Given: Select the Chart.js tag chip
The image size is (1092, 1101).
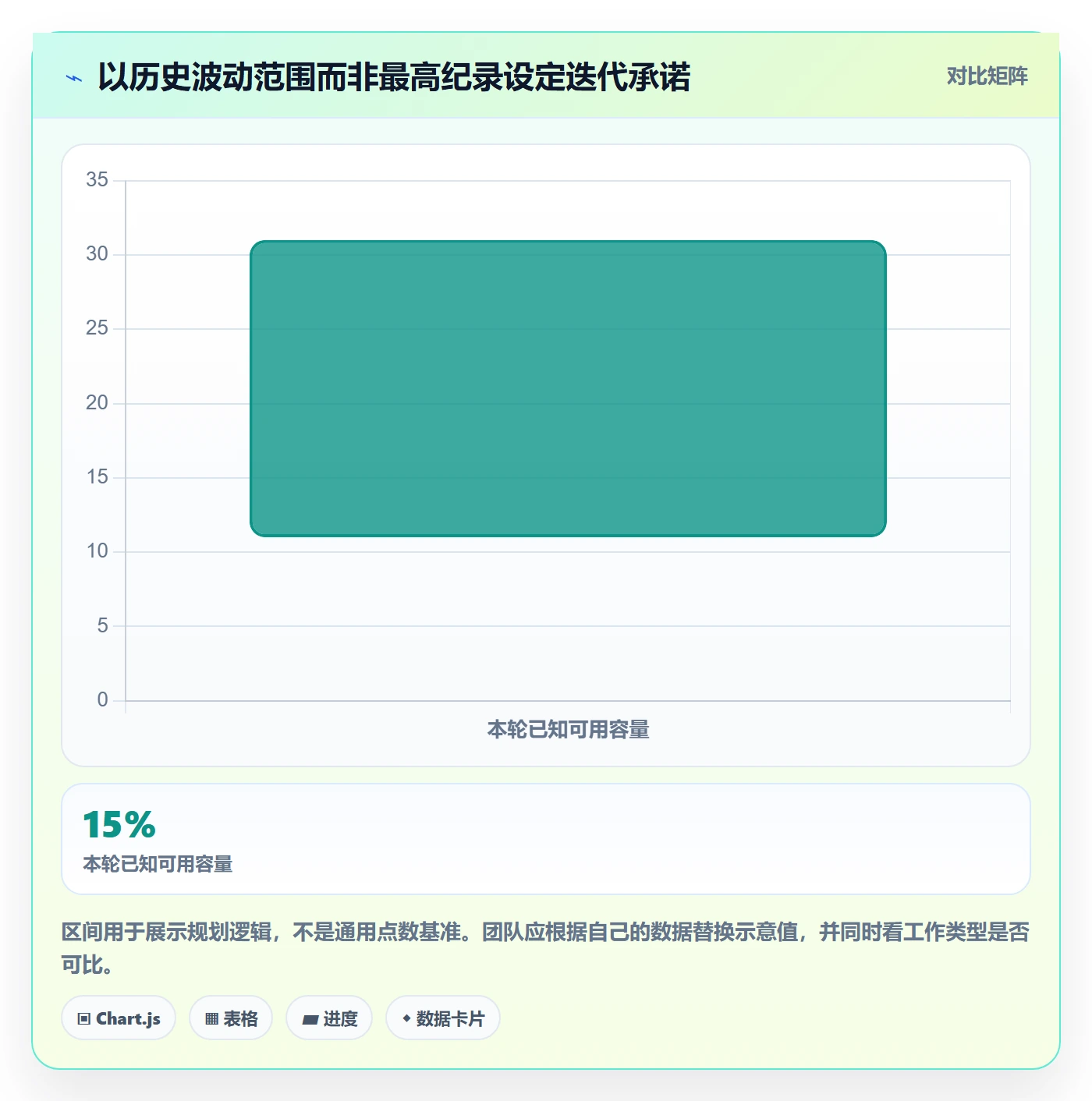Looking at the screenshot, I should tap(119, 1018).
